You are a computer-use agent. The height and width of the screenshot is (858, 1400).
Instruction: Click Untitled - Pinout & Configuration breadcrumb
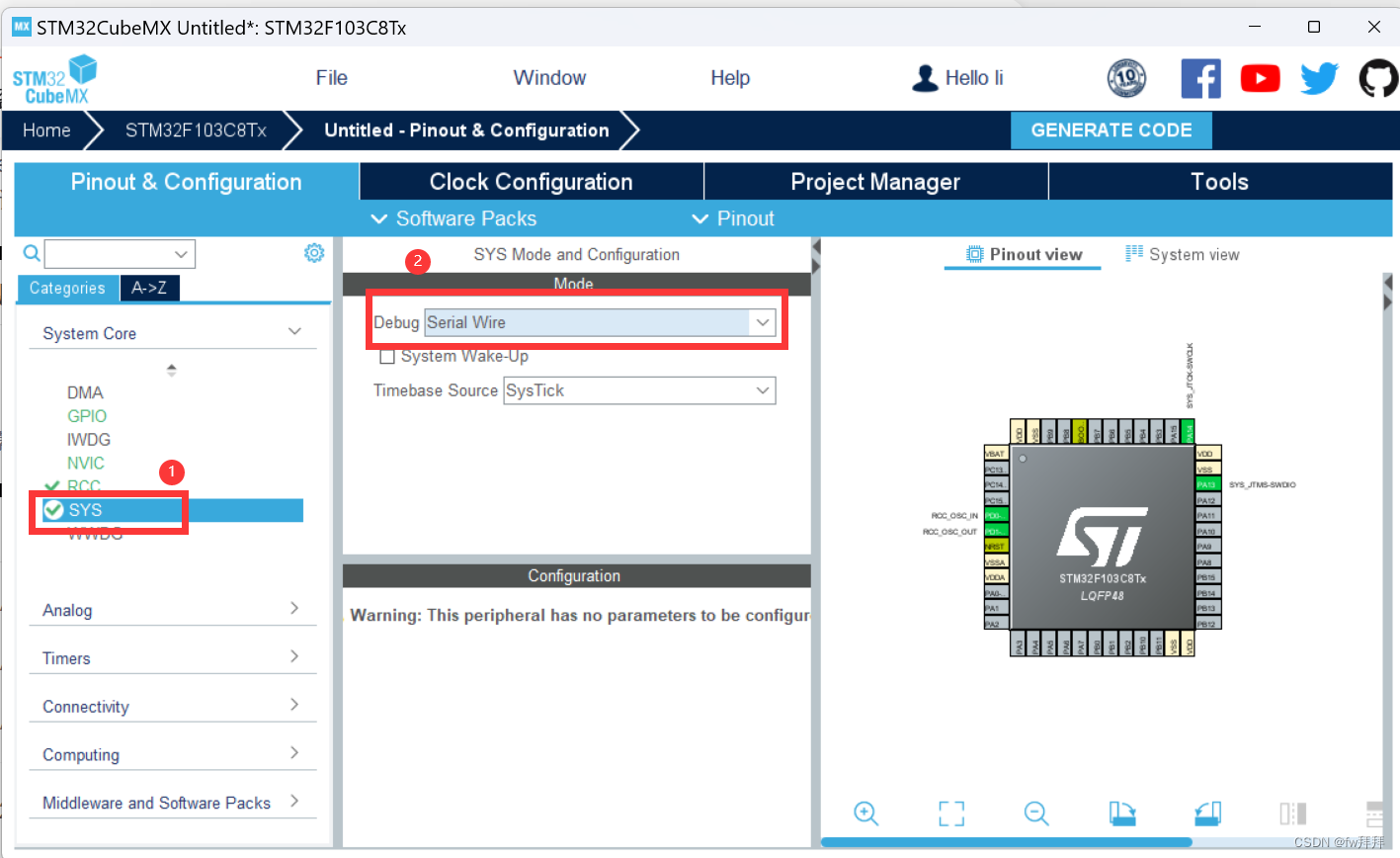[466, 130]
